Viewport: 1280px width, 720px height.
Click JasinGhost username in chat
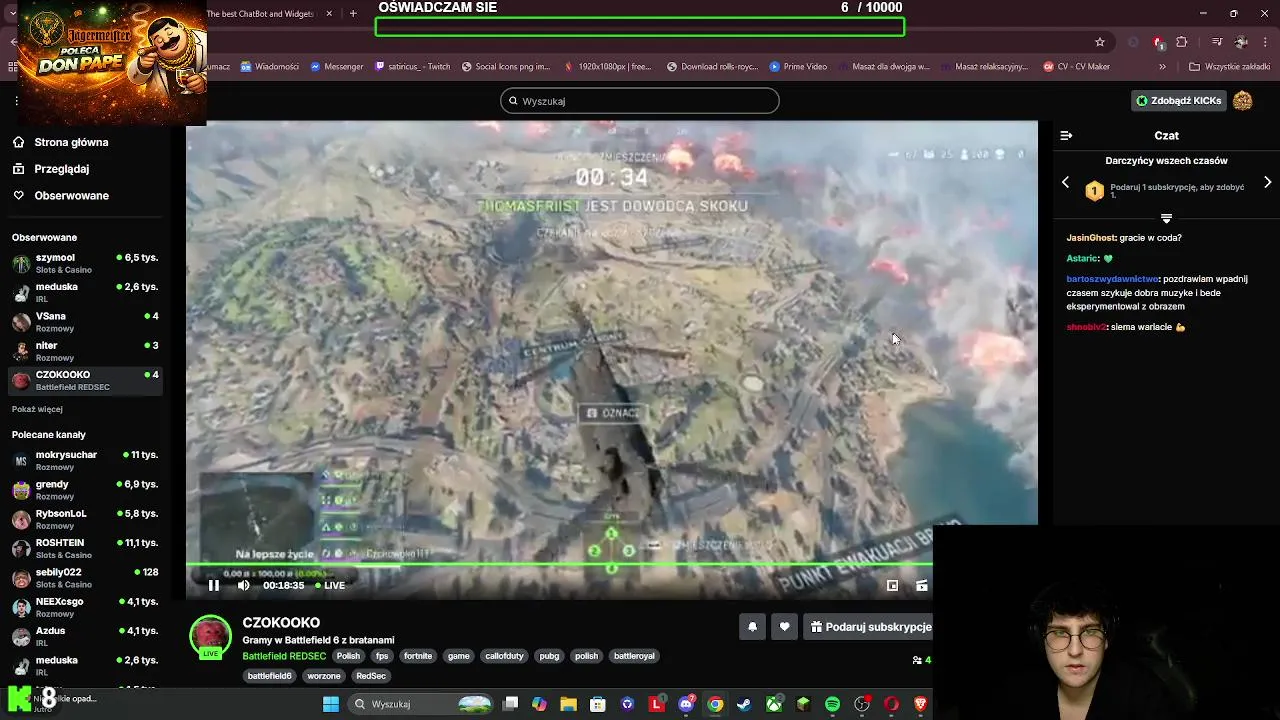click(x=1091, y=238)
